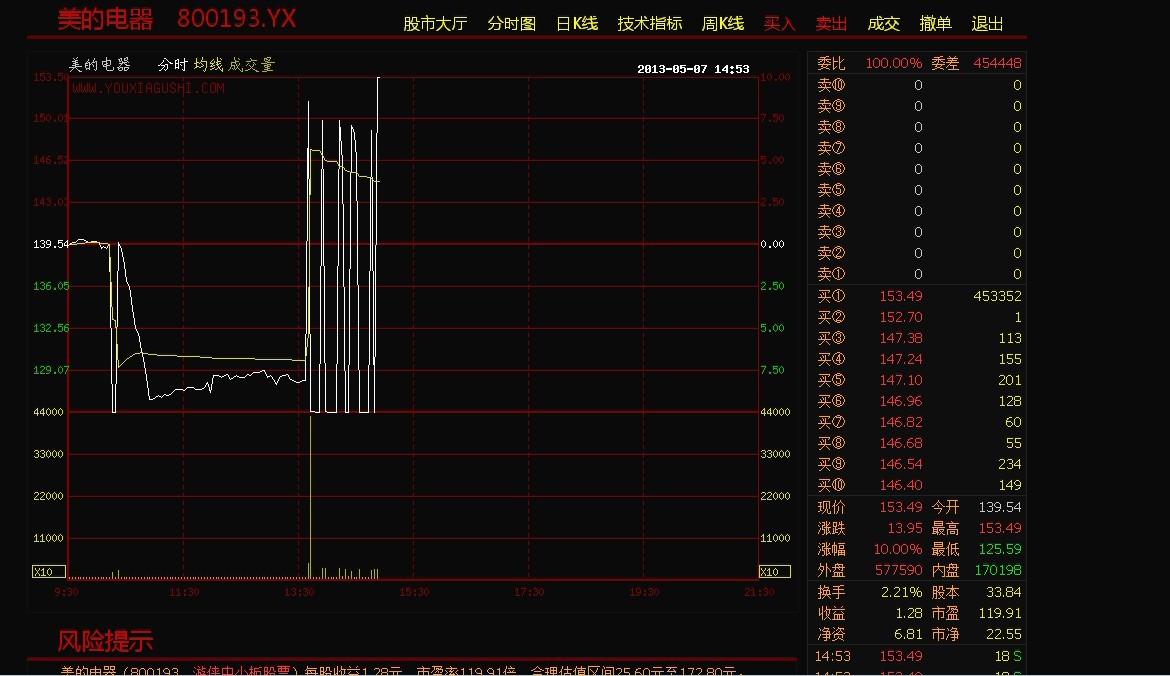This screenshot has width=1170, height=676.
Task: Click the 买⑤ price 147.10
Action: click(x=901, y=380)
